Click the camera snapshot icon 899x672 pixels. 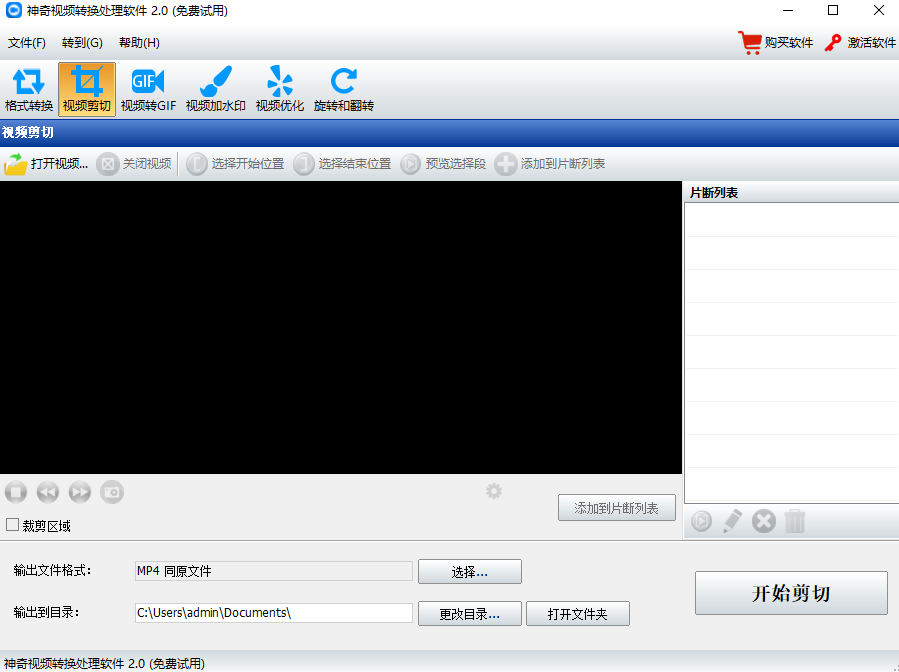[112, 492]
